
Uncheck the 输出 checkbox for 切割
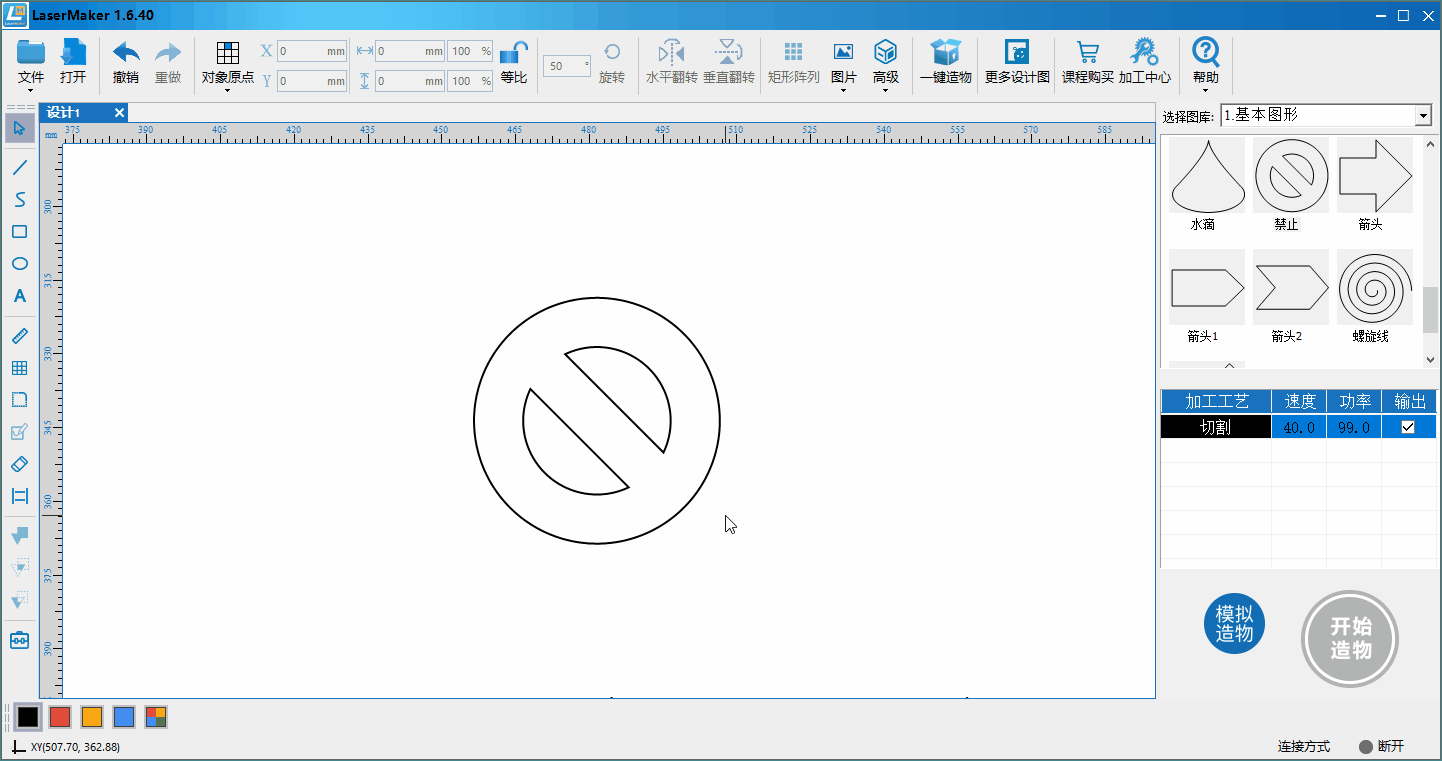pos(1408,427)
